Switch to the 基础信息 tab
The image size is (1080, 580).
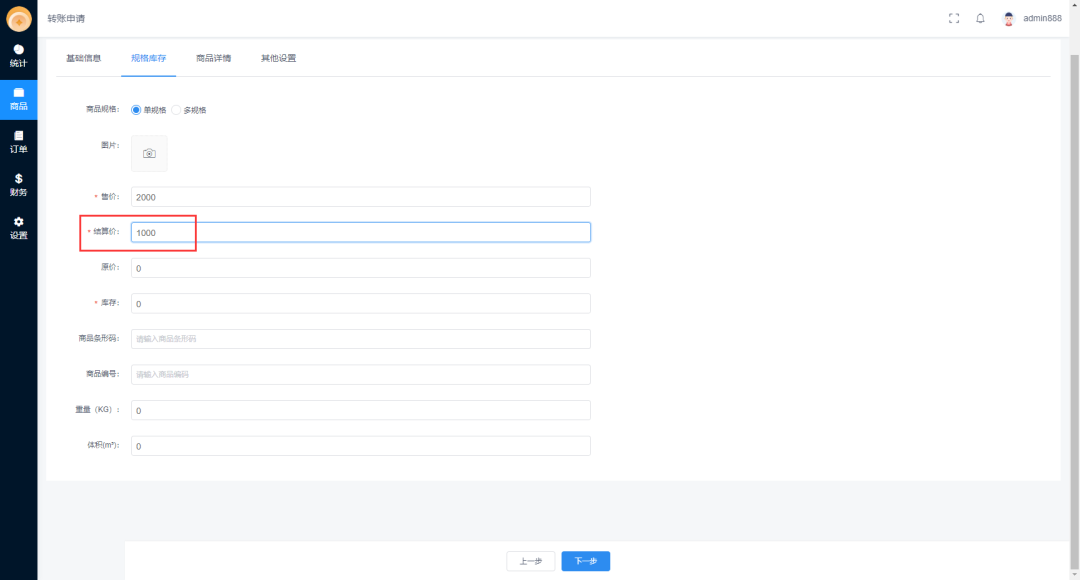[87, 57]
